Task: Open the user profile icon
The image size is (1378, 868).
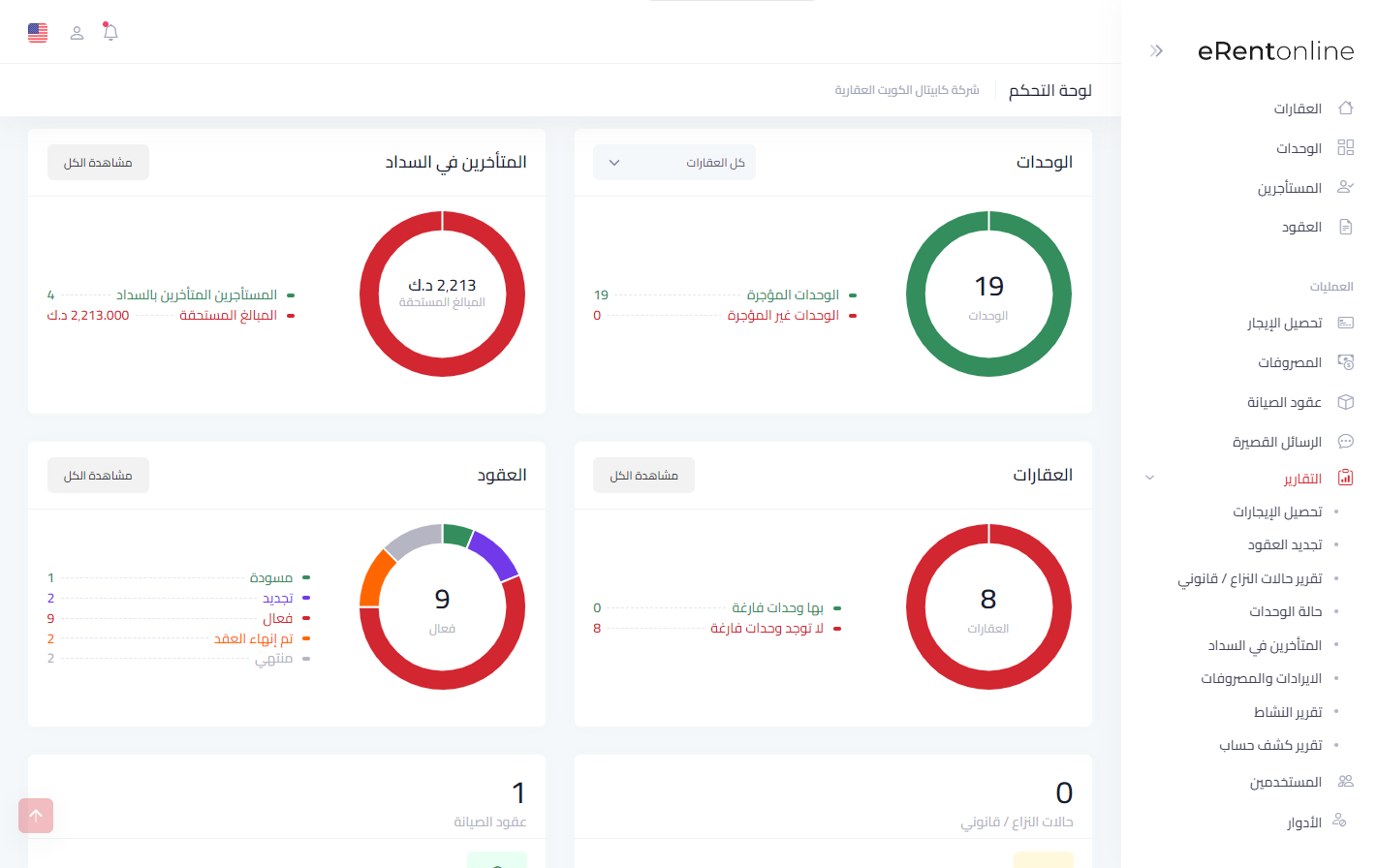Action: (x=77, y=33)
